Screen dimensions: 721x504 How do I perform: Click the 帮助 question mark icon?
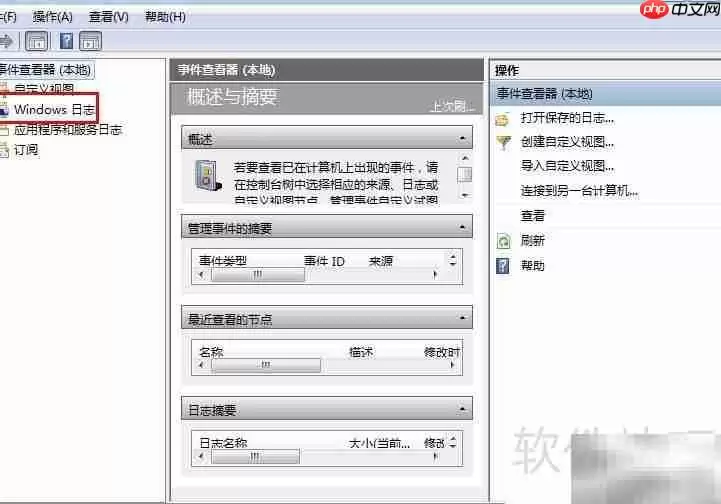[503, 266]
